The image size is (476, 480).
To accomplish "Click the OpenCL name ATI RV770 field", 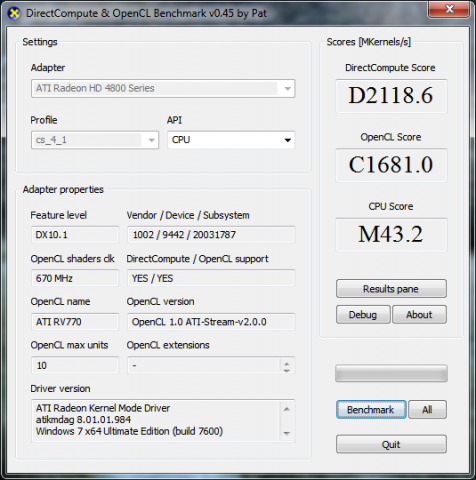I will point(75,322).
